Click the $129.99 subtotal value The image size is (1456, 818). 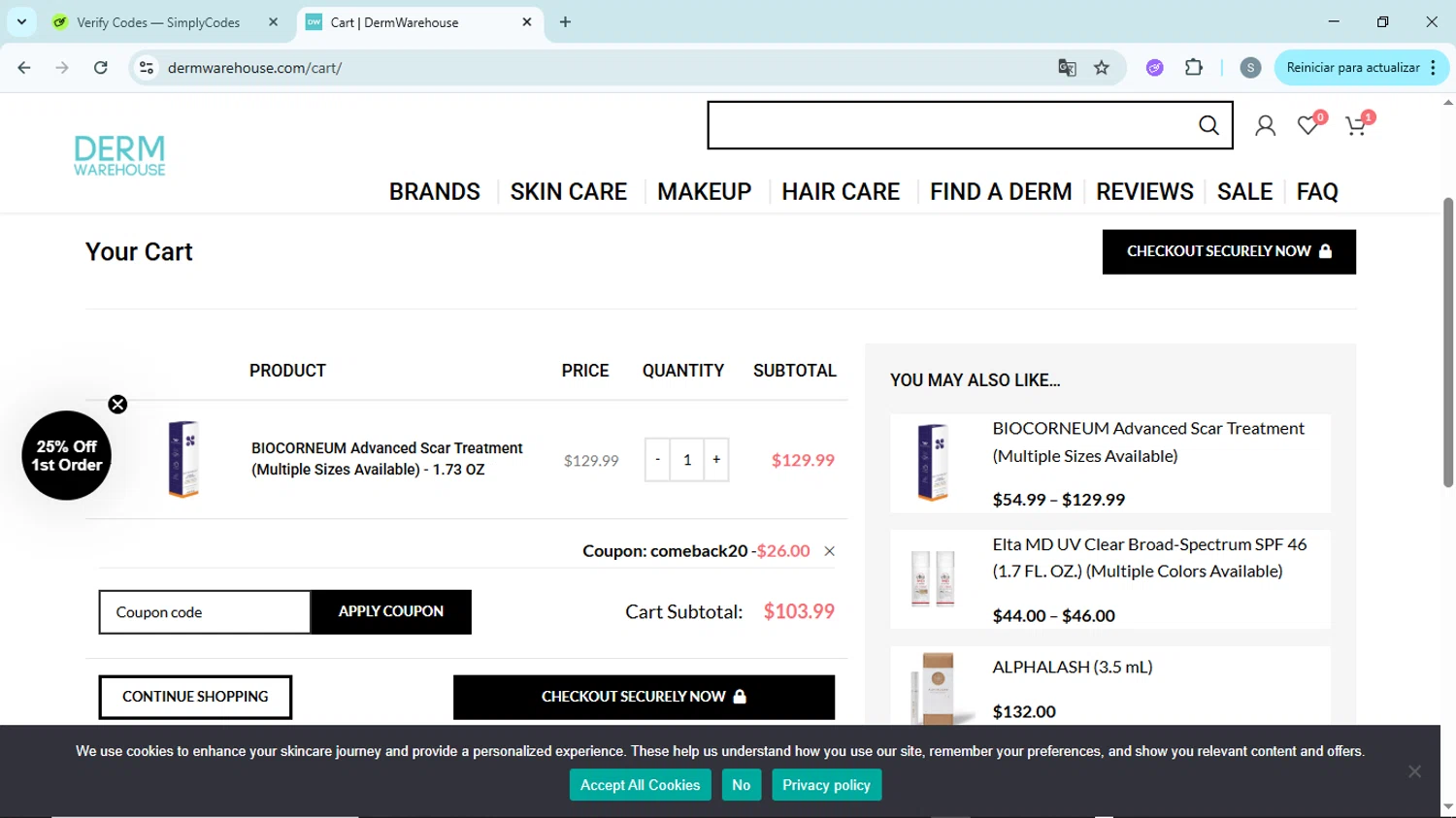(803, 460)
